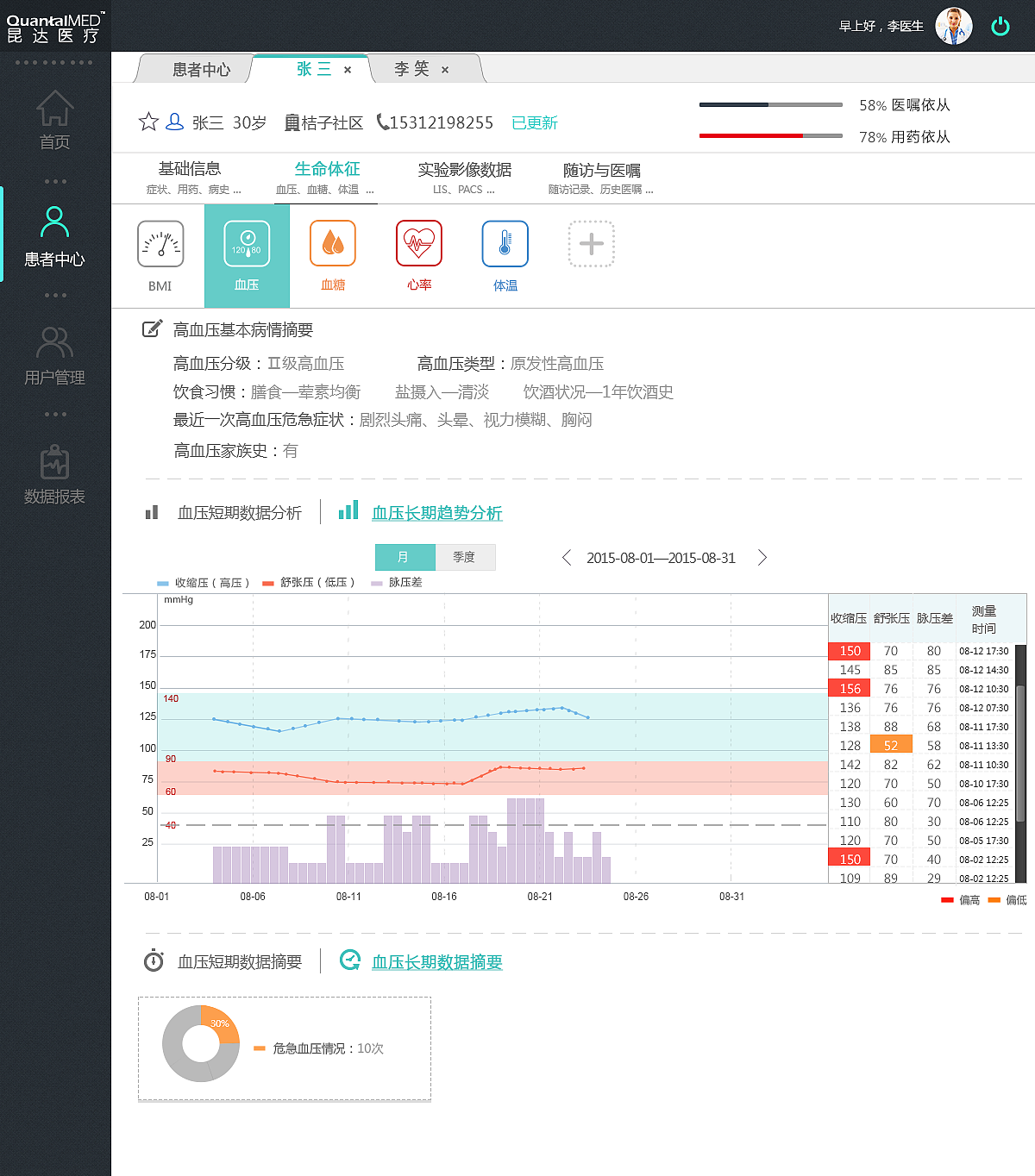The image size is (1035, 1176).
Task: Click the community building icon before 桔子社区
Action: 292,123
